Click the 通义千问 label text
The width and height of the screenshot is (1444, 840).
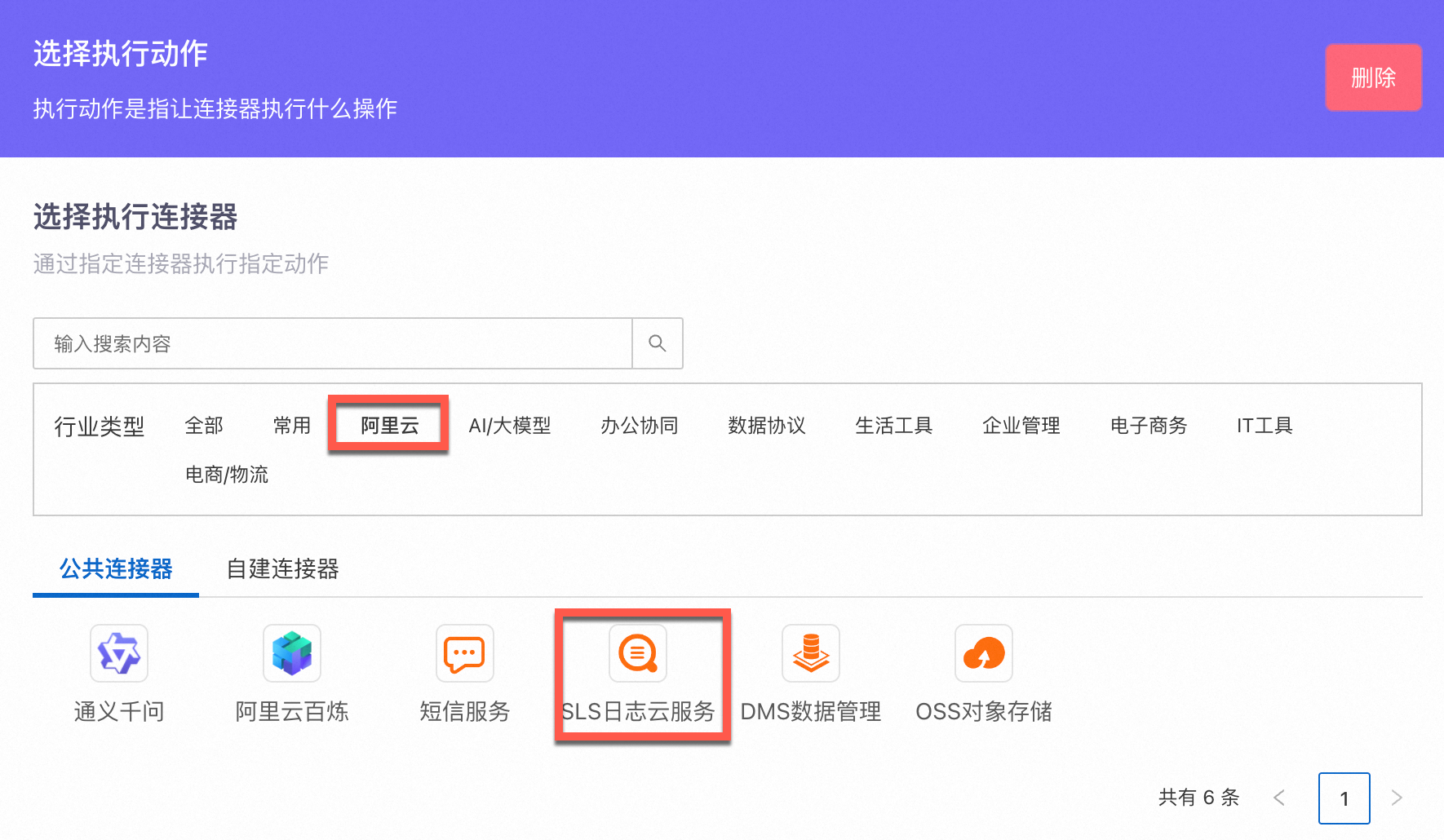(119, 711)
